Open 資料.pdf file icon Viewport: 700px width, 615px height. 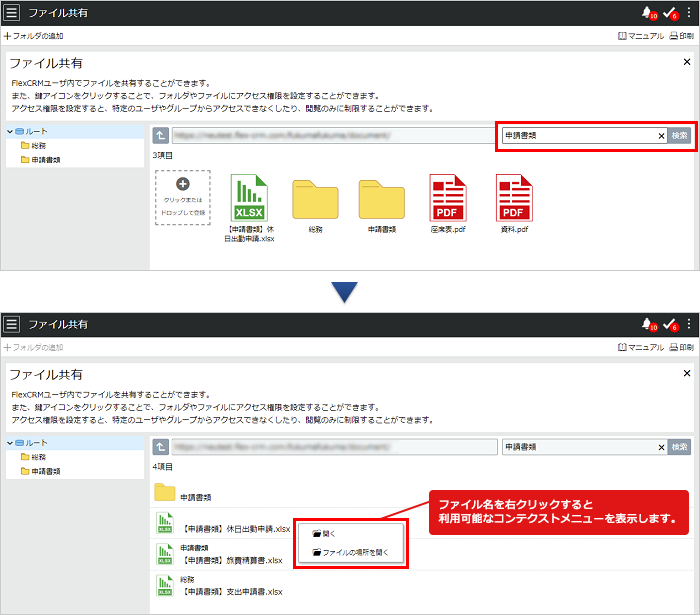coord(514,198)
